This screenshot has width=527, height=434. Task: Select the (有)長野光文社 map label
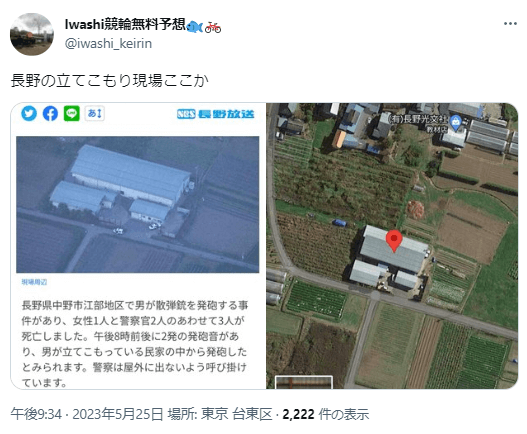click(x=418, y=119)
